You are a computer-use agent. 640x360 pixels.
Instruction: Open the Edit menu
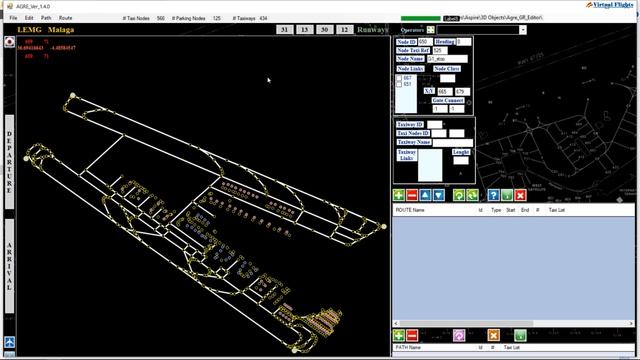tap(29, 18)
